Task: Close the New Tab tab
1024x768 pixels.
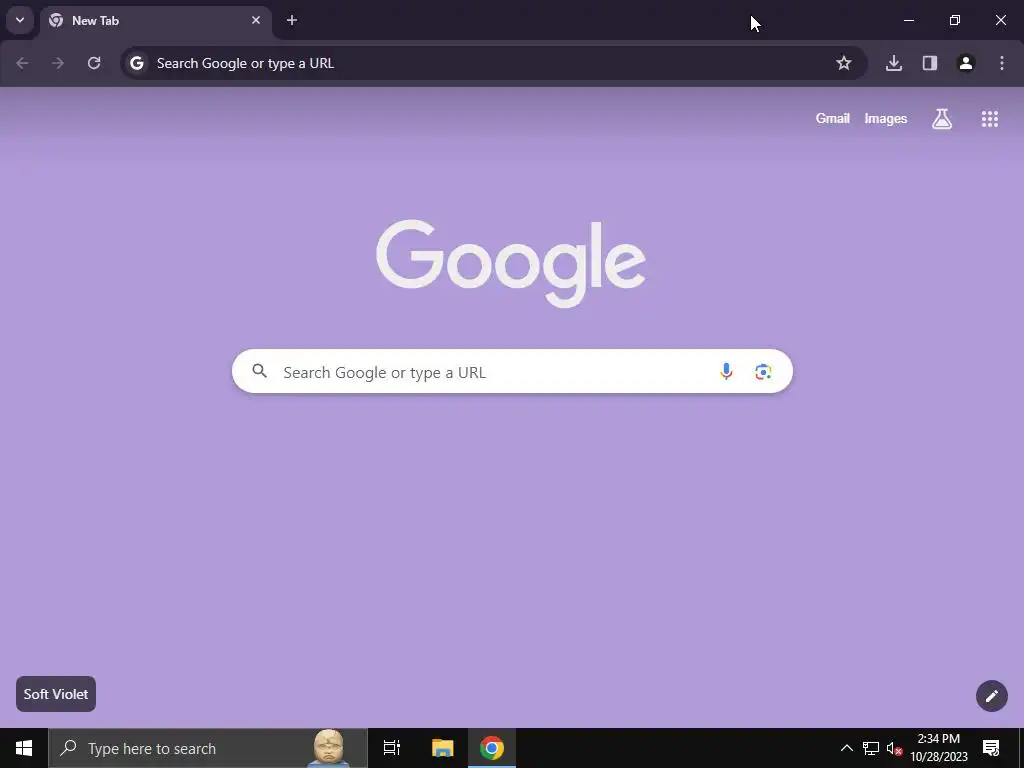Action: (x=256, y=20)
